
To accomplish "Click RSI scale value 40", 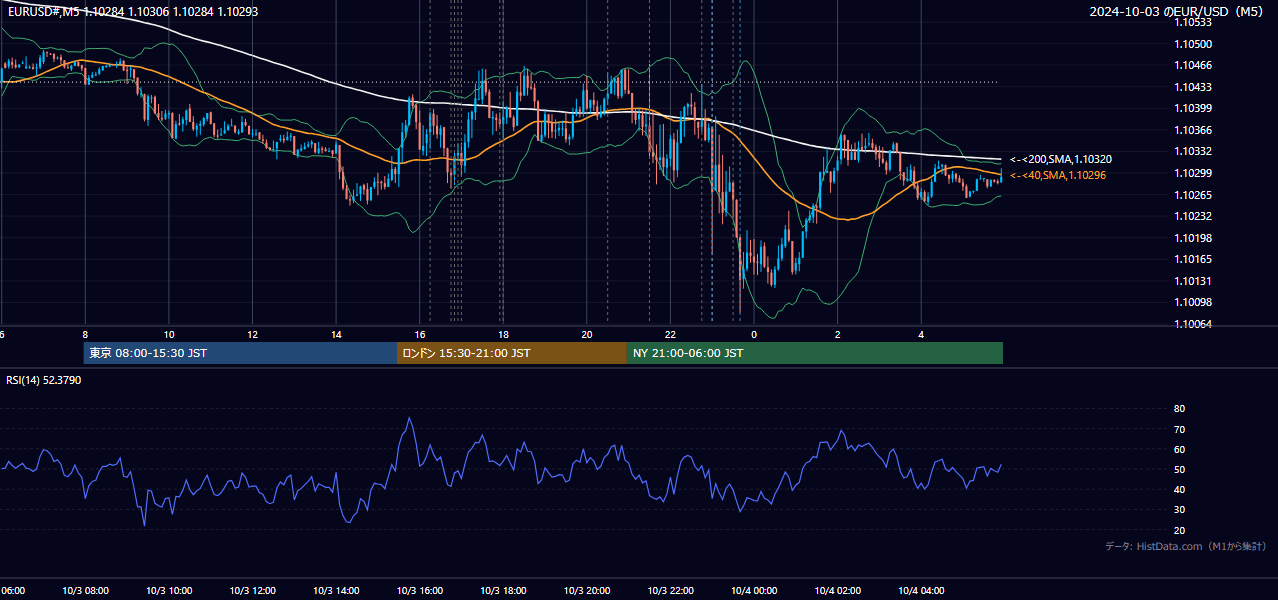I will point(1180,489).
